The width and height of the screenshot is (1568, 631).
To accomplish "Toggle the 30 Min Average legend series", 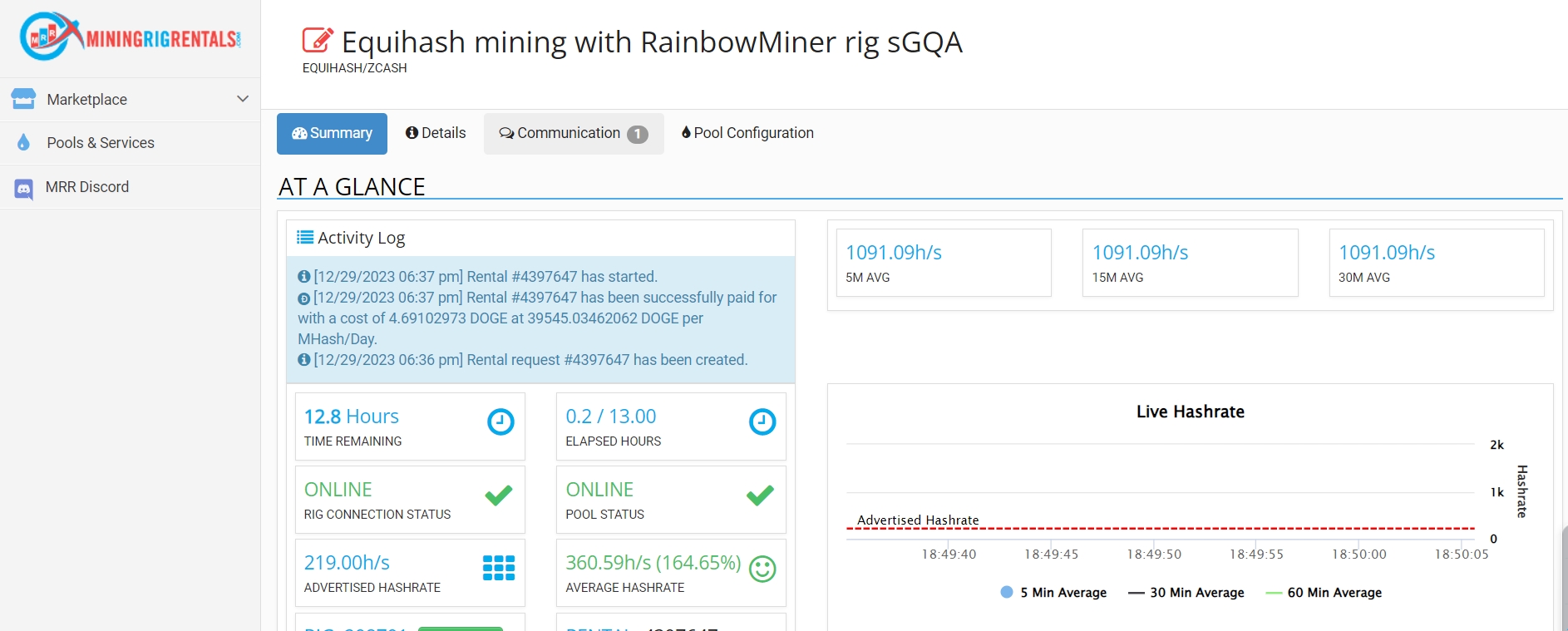I will click(x=1186, y=593).
